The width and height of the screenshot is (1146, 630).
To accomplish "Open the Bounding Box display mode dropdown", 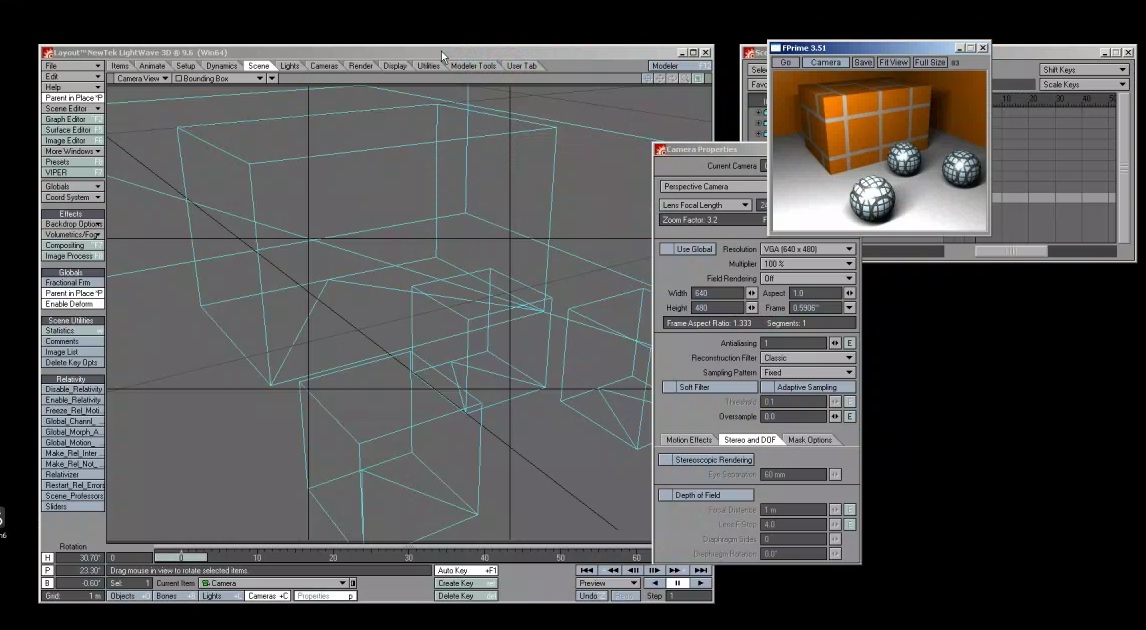I will (219, 78).
